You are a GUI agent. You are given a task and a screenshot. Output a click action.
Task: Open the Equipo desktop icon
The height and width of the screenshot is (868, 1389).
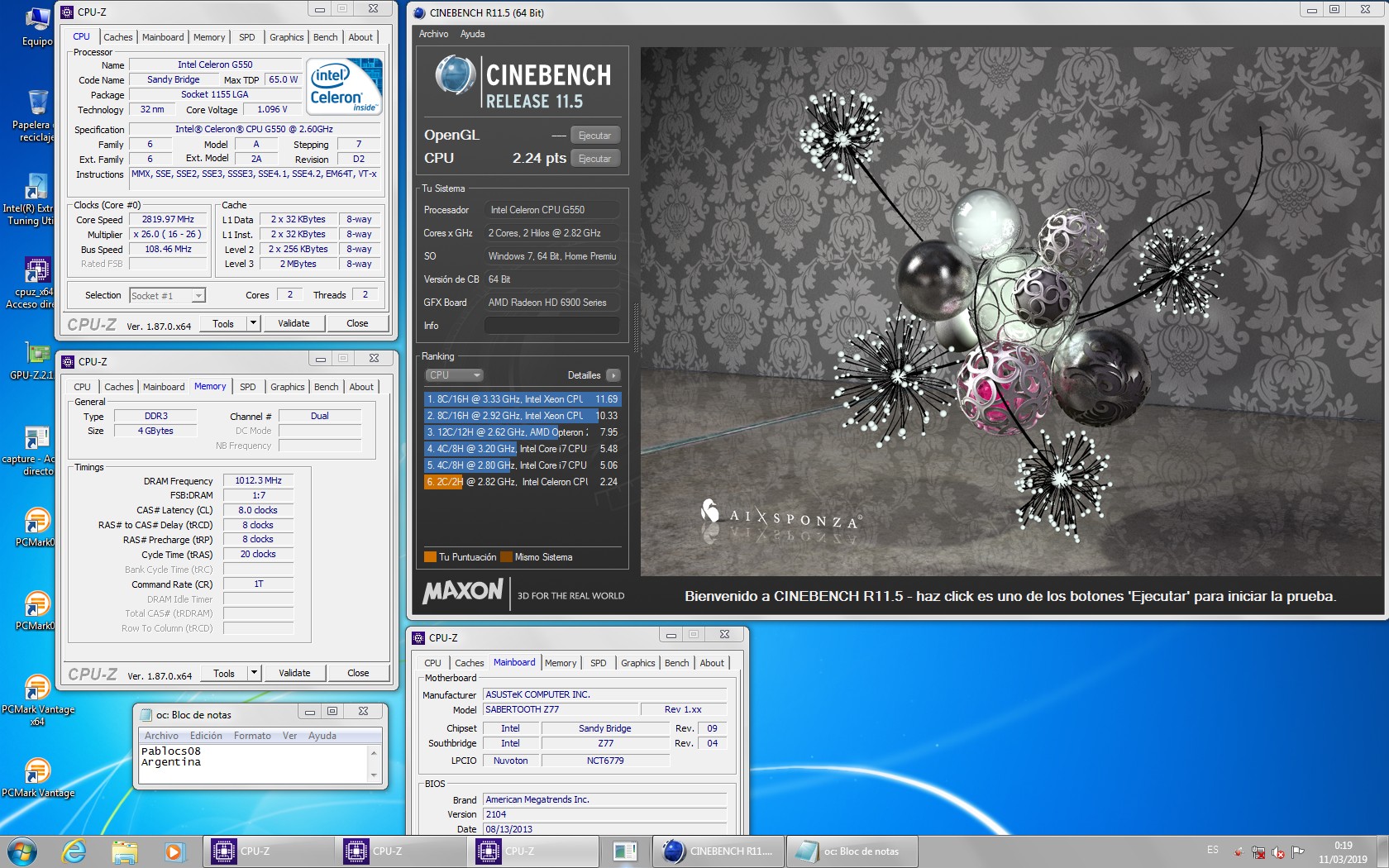36,26
